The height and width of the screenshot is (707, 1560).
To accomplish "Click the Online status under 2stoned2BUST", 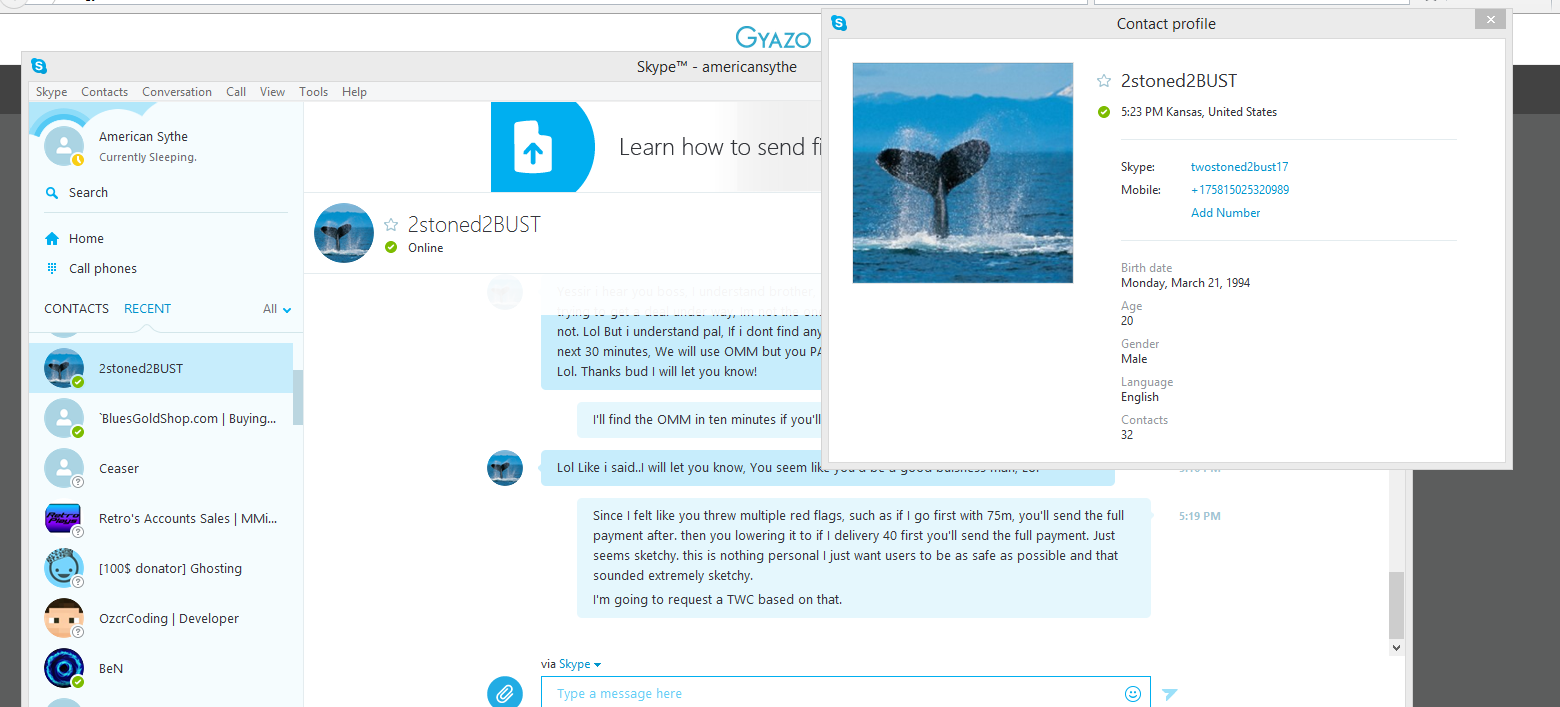I will (425, 248).
